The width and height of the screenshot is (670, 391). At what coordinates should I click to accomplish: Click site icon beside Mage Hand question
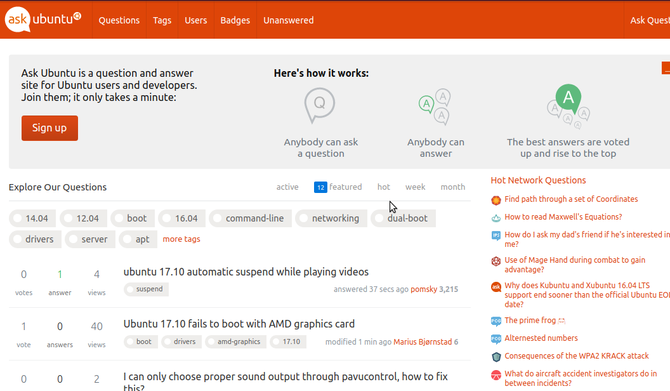point(496,261)
